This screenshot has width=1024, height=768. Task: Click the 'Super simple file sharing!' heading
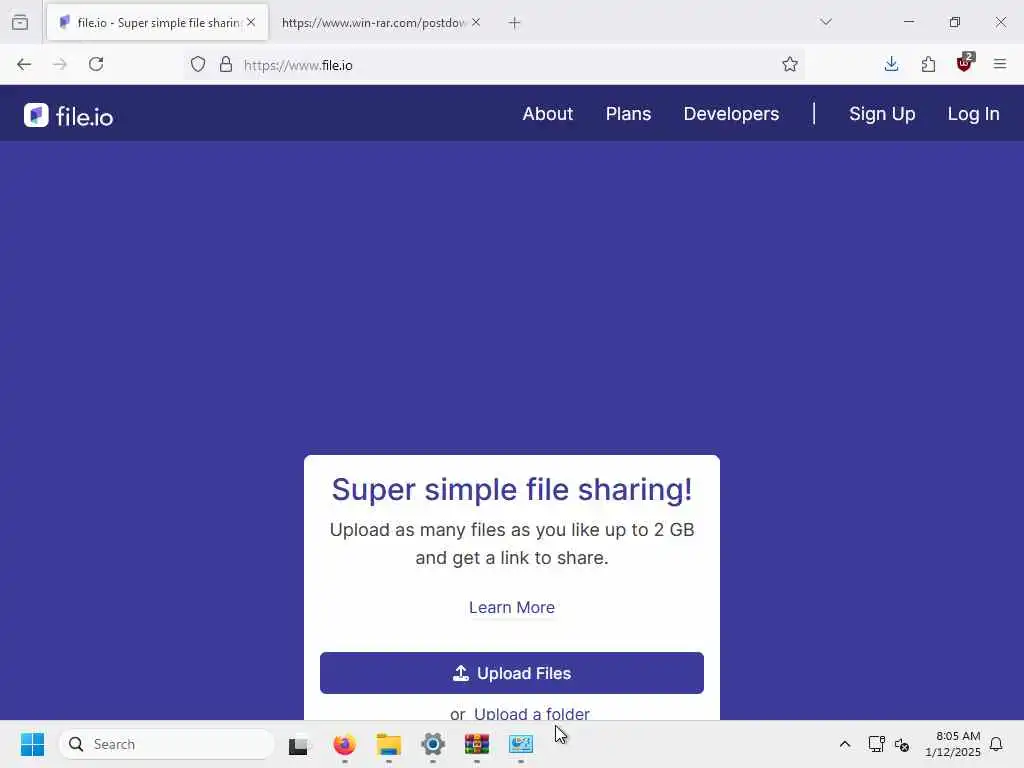click(x=512, y=489)
